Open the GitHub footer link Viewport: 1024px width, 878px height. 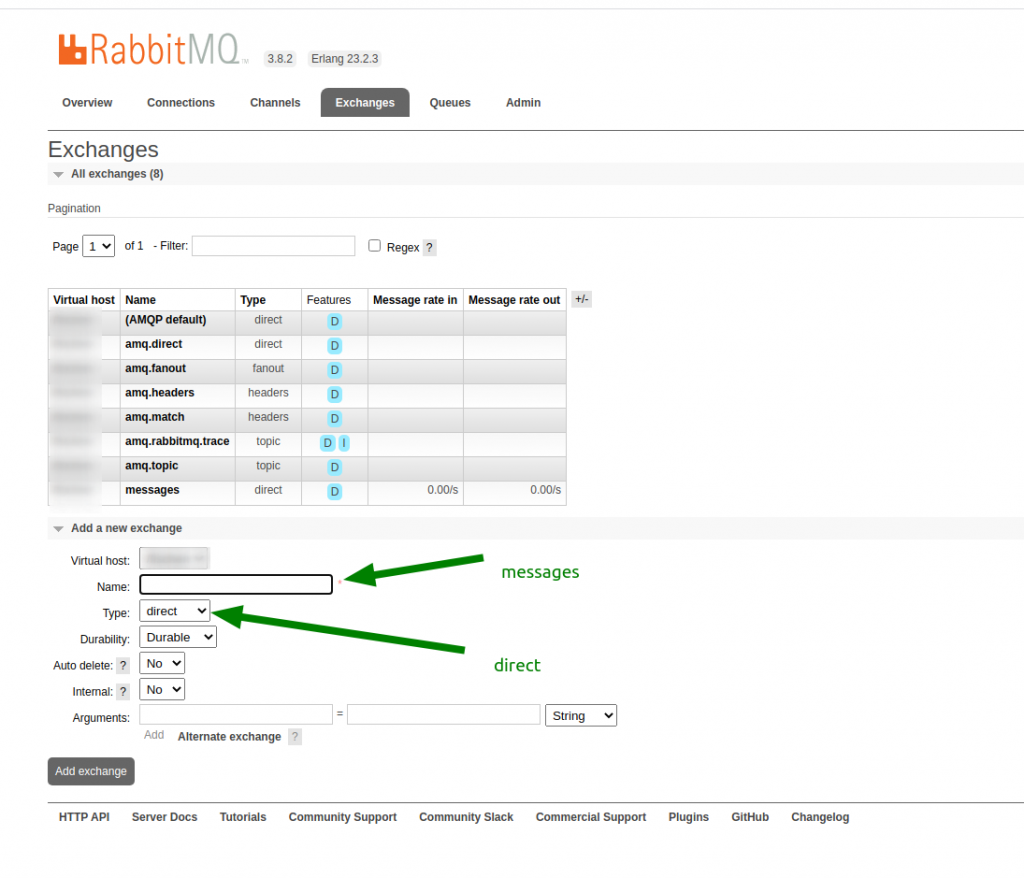coord(750,817)
